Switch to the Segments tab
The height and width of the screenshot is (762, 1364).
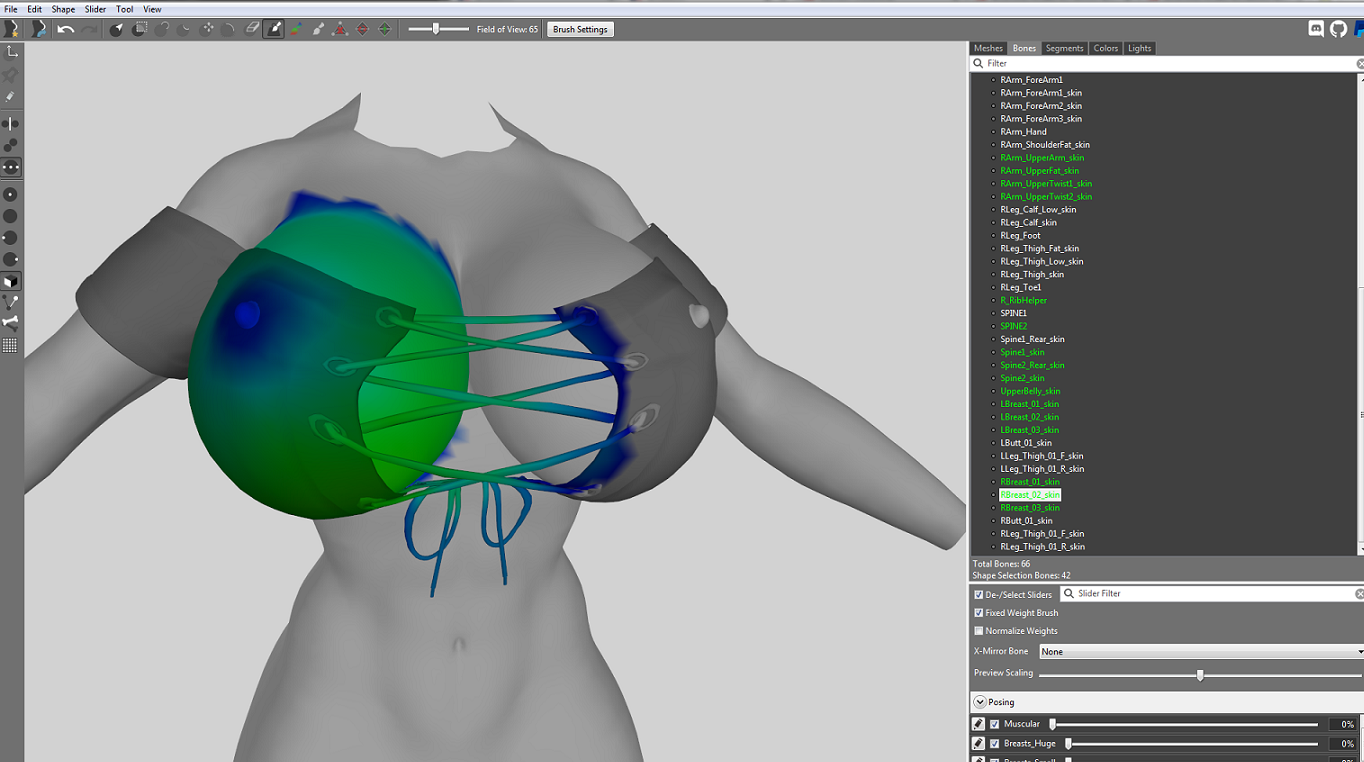click(1064, 48)
